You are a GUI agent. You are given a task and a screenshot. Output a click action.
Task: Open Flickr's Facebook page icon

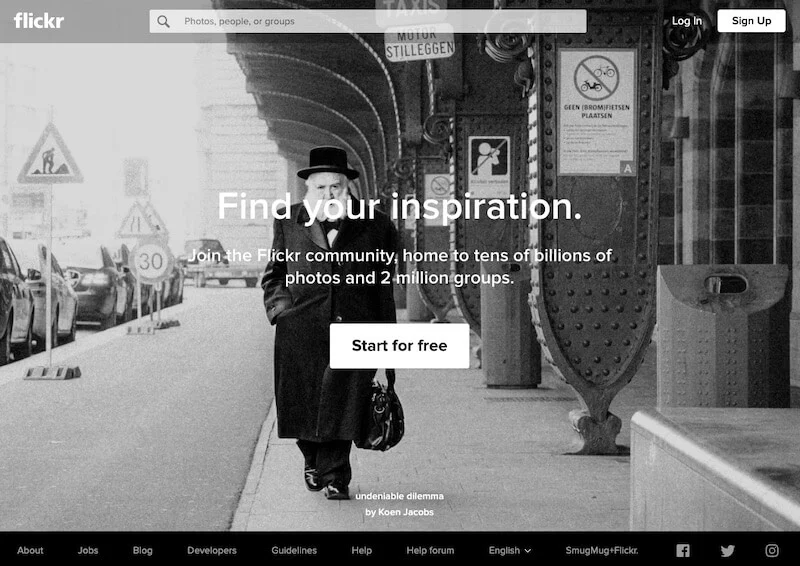coord(683,550)
